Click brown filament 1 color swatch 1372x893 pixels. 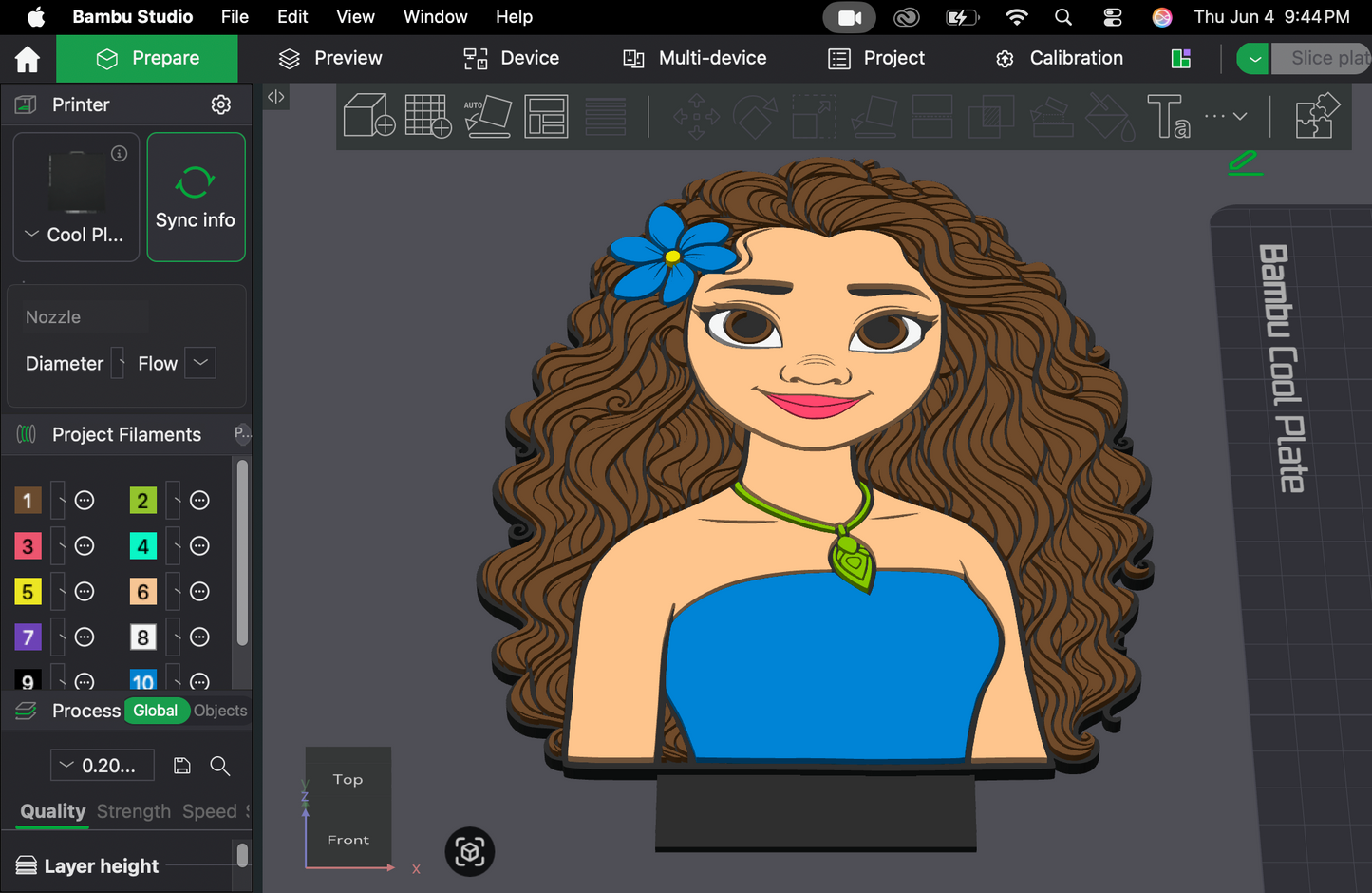(28, 501)
